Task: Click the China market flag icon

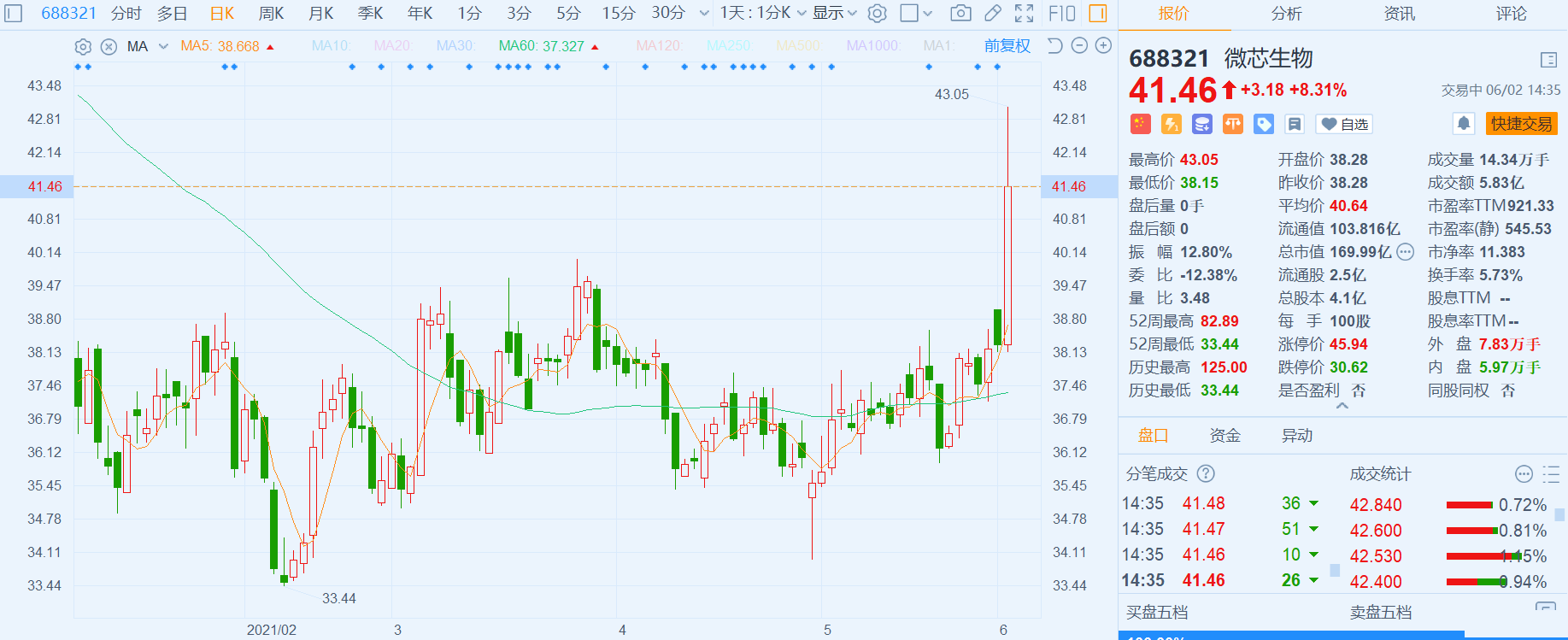Action: pos(1140,124)
